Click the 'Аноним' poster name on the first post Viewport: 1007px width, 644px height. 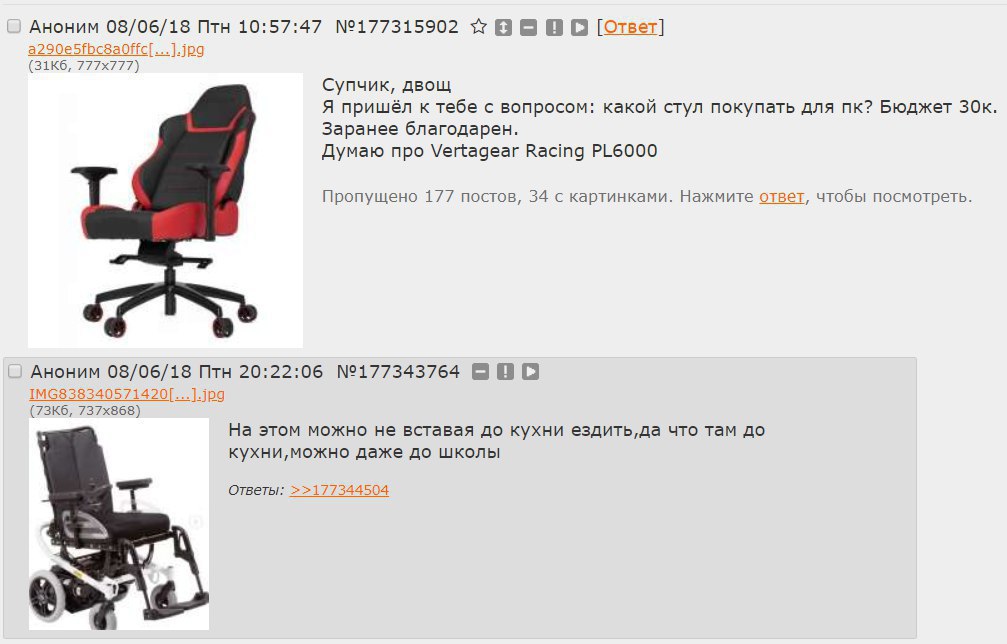[64, 27]
